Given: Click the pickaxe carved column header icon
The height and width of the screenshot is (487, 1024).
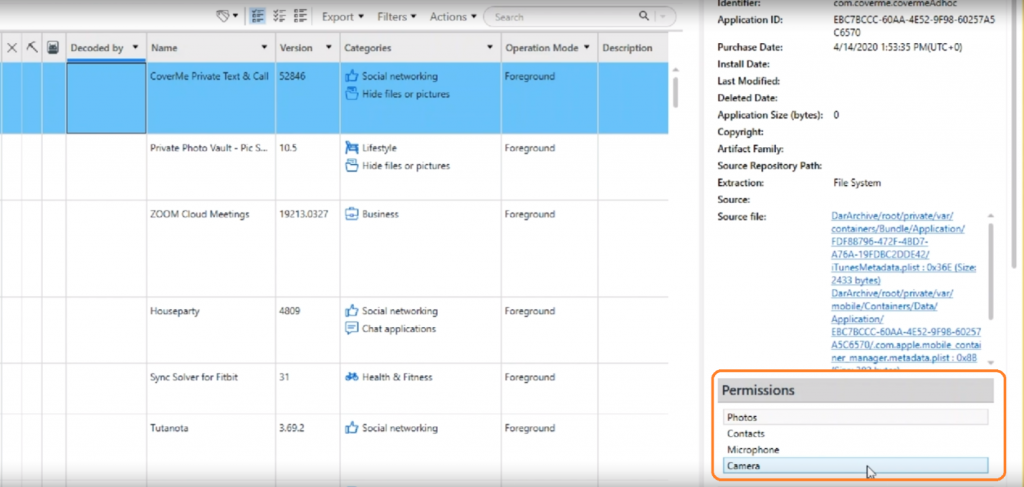Looking at the screenshot, I should pyautogui.click(x=31, y=47).
